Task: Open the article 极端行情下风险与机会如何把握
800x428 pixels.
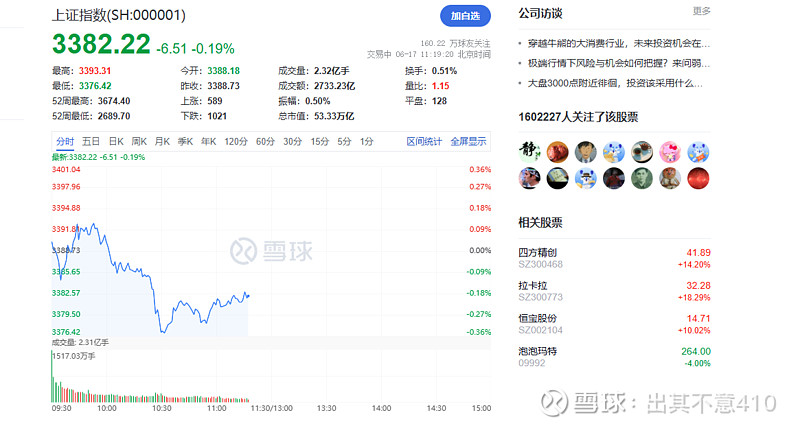Action: [618, 63]
